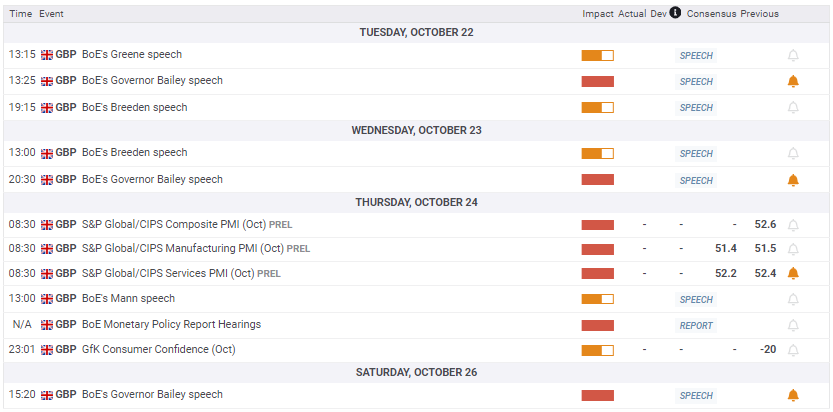Screen dimensions: 833x412
Task: Click bell icon for Saturday's Governor Bailey speech
Action: pos(793,395)
